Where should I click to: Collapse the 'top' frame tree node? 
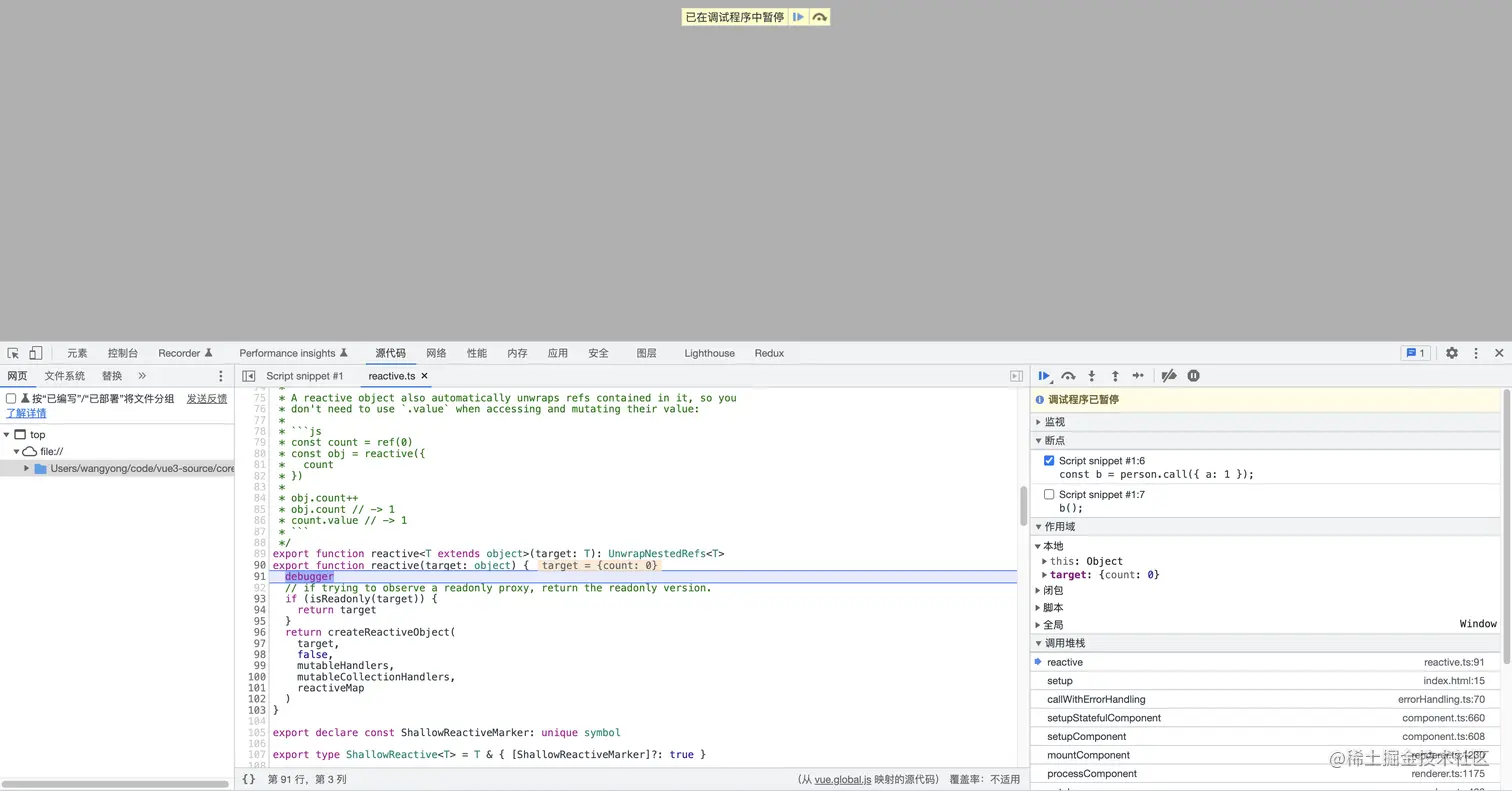[x=7, y=435]
